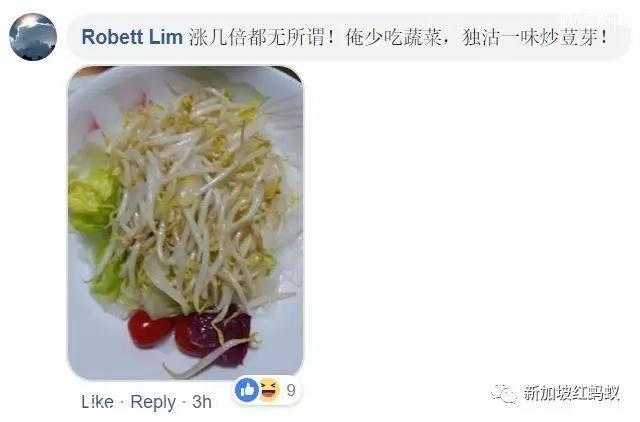This screenshot has width=640, height=422.
Task: Open the attached bean sprouts photo
Action: 186,222
